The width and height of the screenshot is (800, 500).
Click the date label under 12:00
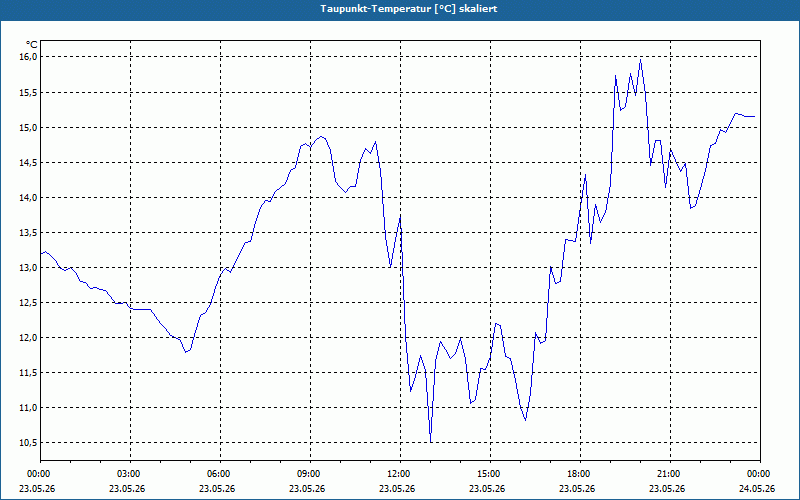pyautogui.click(x=397, y=488)
